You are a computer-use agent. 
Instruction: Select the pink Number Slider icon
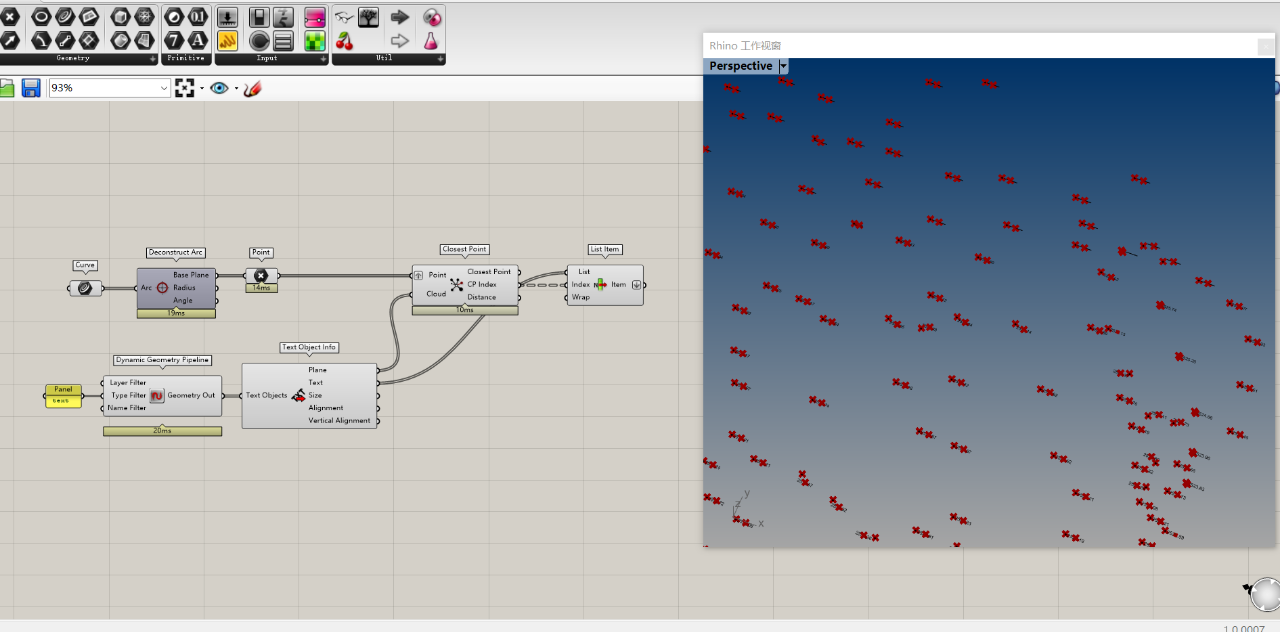pyautogui.click(x=315, y=17)
